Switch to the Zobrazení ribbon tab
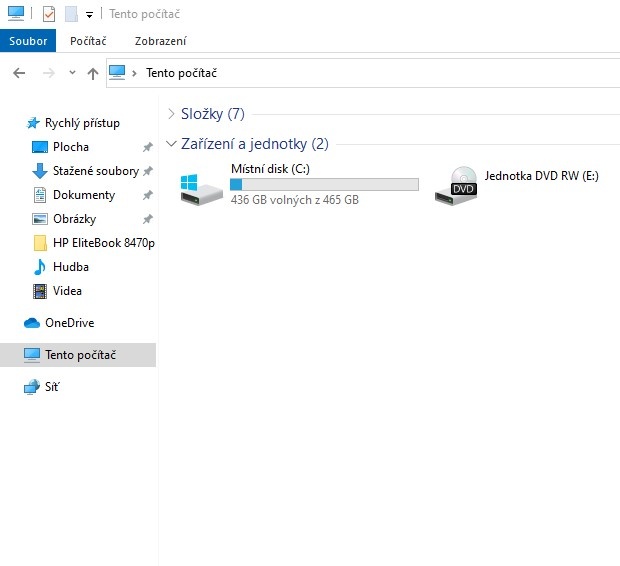Viewport: 620px width, 566px height. (x=161, y=41)
